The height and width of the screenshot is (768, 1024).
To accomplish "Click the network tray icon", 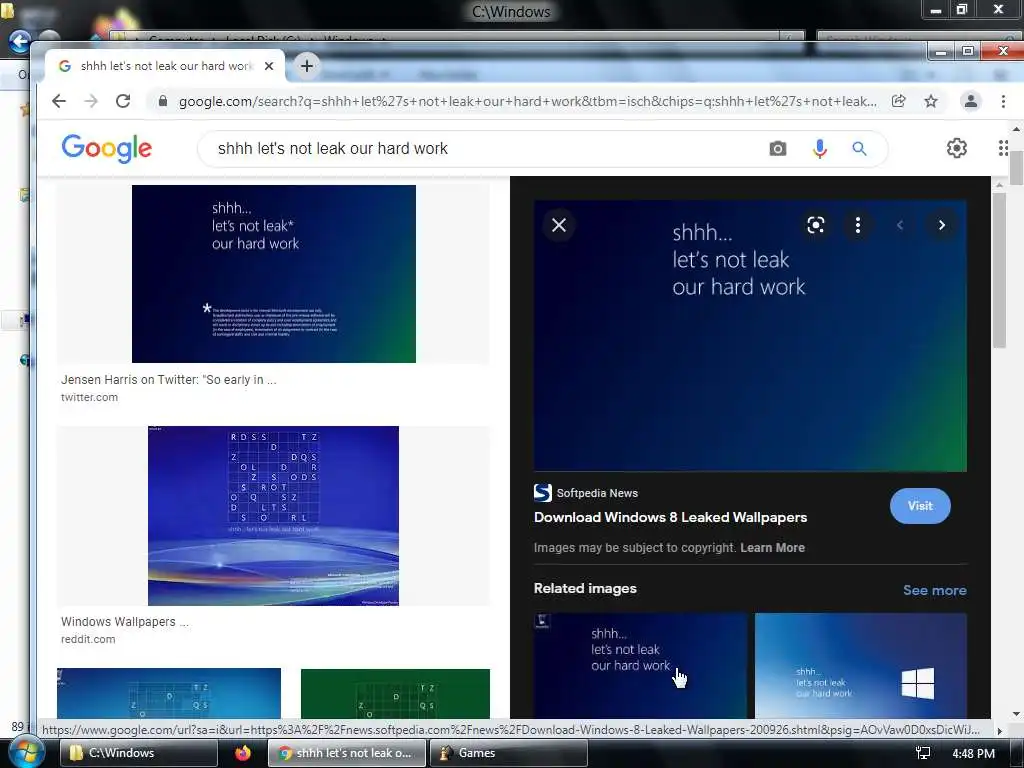I will pyautogui.click(x=923, y=753).
